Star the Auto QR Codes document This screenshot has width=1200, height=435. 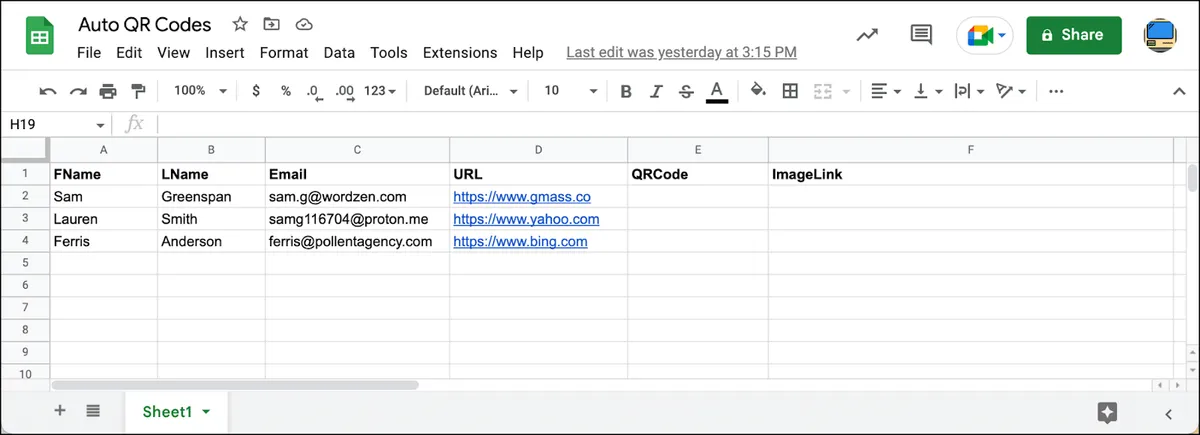point(240,24)
